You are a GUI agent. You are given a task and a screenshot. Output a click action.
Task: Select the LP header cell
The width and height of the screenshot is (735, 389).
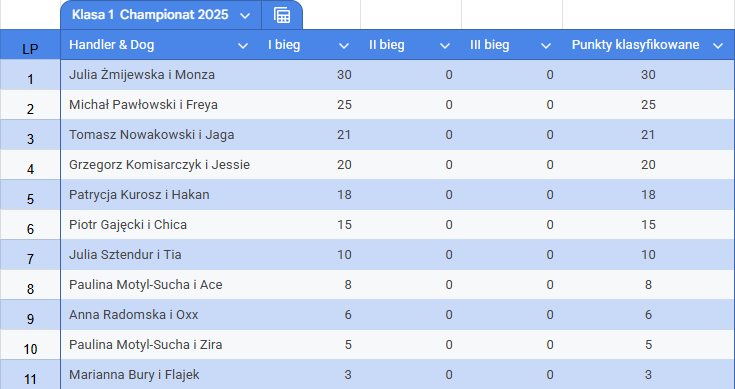(30, 45)
